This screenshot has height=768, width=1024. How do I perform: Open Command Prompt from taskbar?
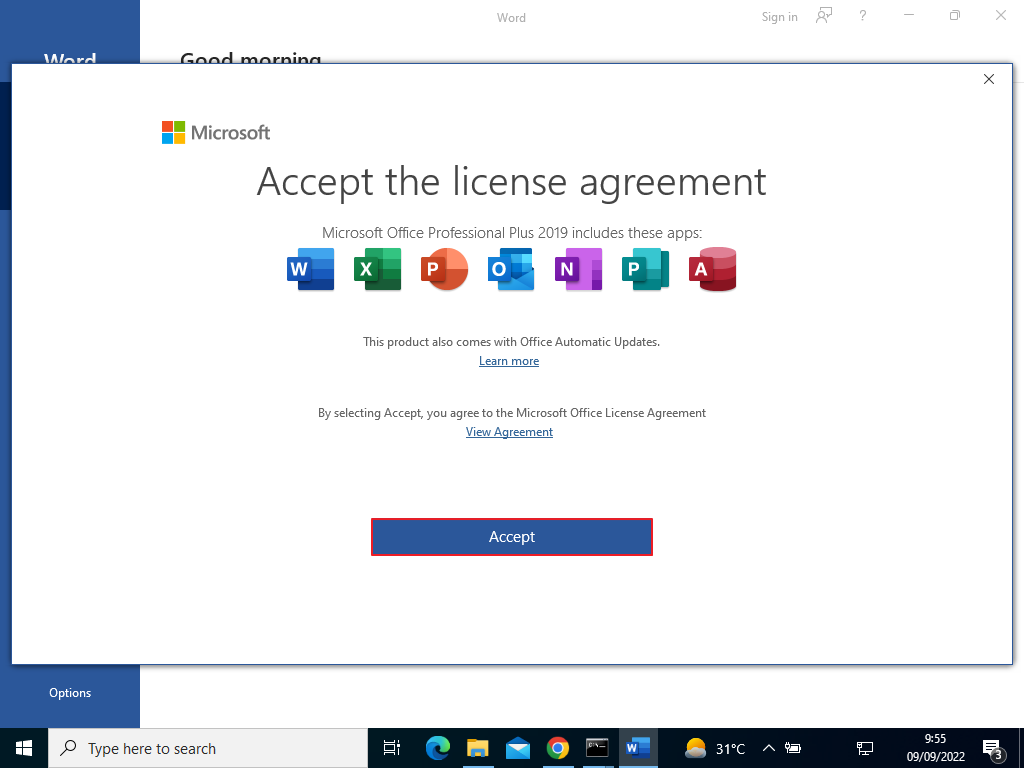[x=598, y=748]
